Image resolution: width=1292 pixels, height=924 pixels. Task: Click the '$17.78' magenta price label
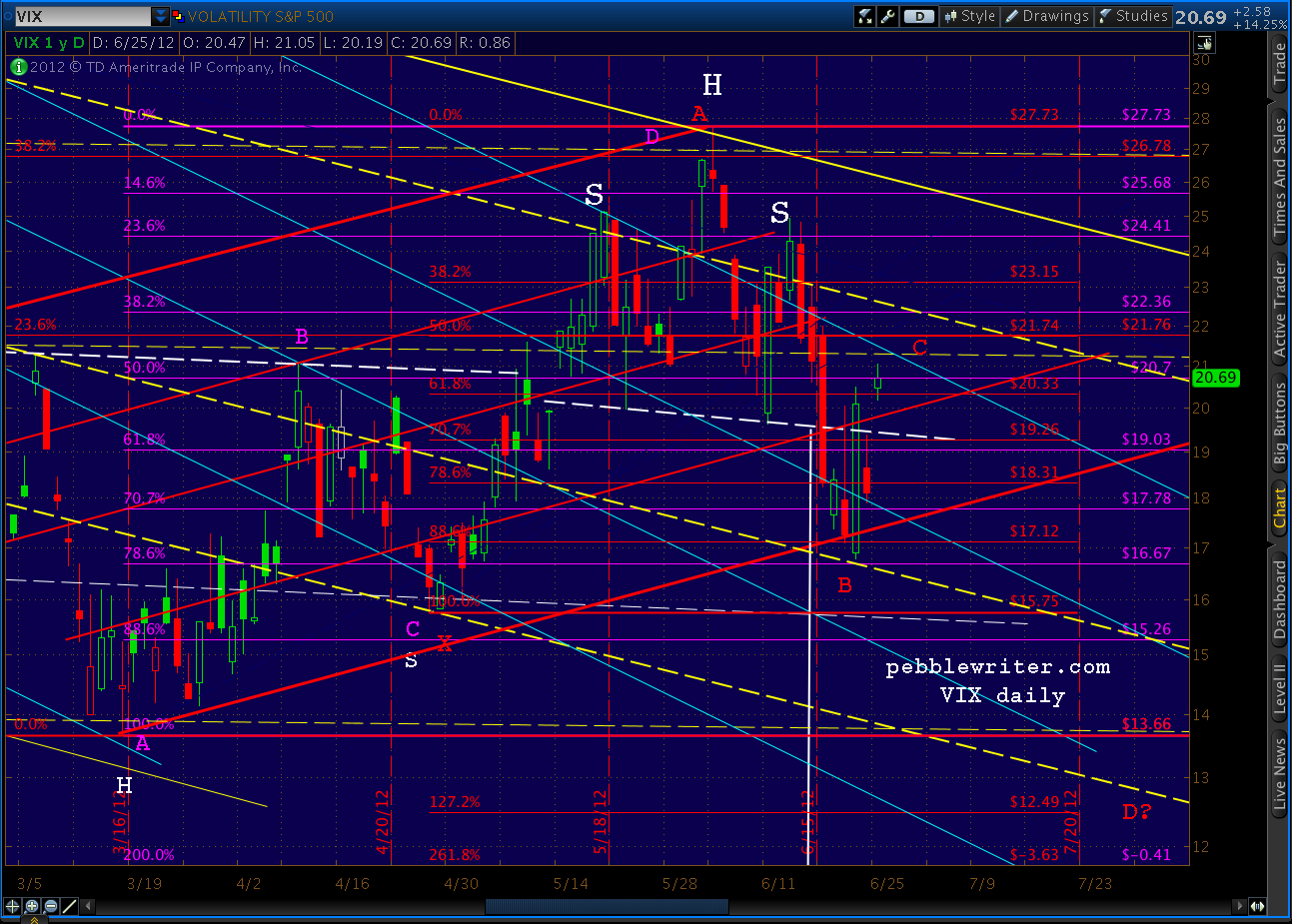(x=1146, y=498)
